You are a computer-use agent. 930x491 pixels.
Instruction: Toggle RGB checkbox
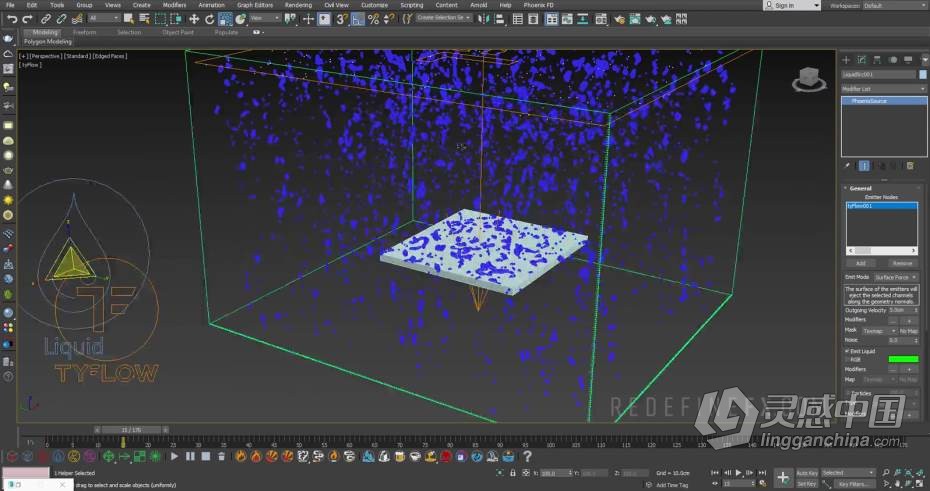[x=847, y=359]
